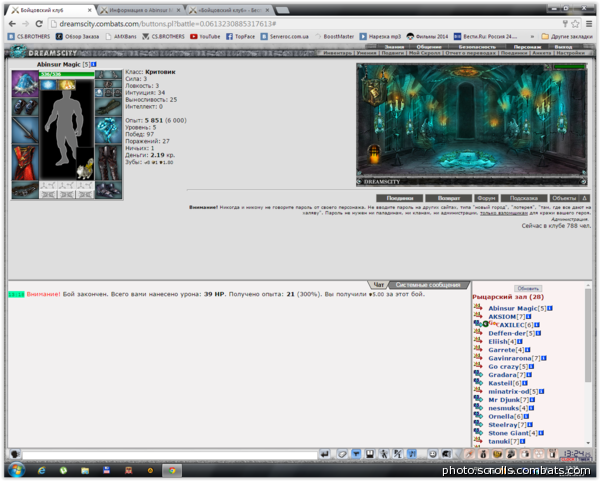The height and width of the screenshot is (481, 600).
Task: Click the info icon beside AKSIOM[7]
Action: click(528, 317)
